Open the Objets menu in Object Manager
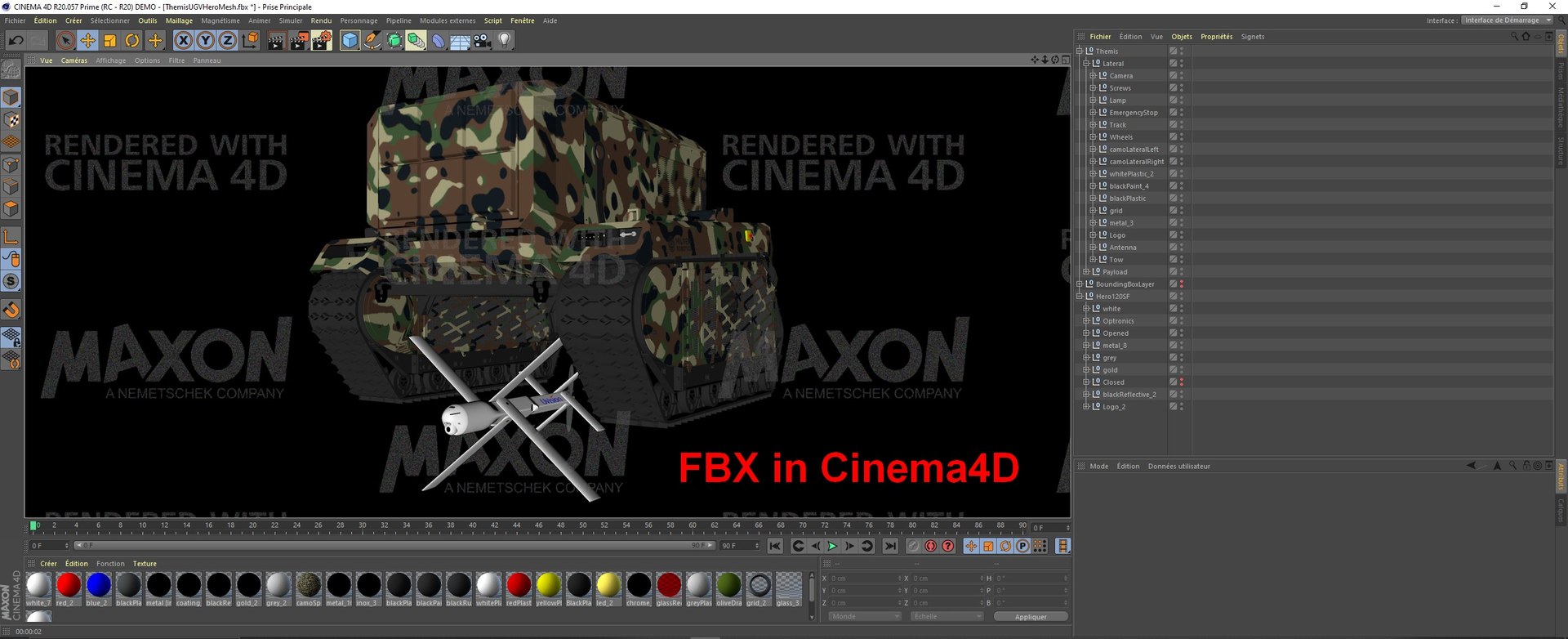Screen dimensions: 1568x639 click(1182, 37)
